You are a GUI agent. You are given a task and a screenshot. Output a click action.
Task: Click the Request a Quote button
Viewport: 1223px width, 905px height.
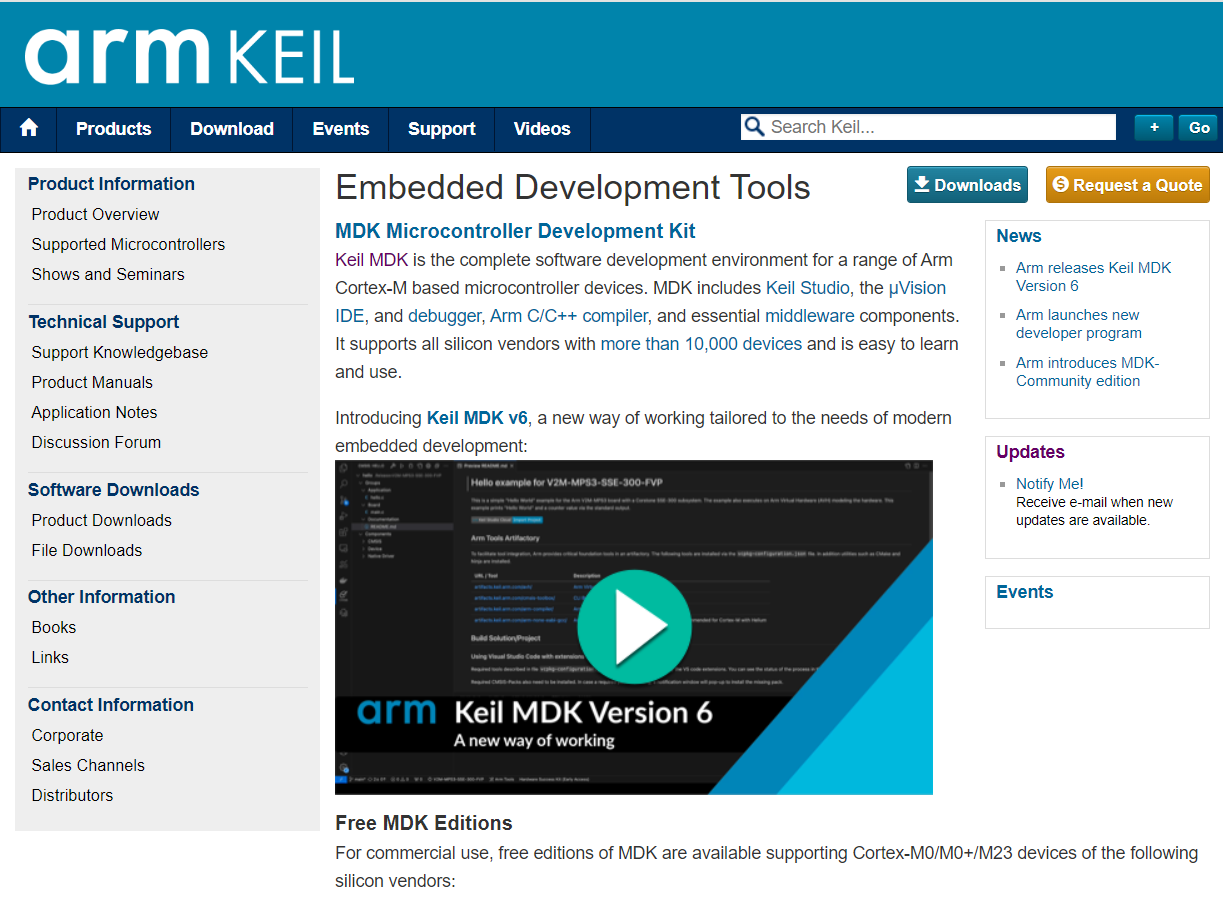1127,185
